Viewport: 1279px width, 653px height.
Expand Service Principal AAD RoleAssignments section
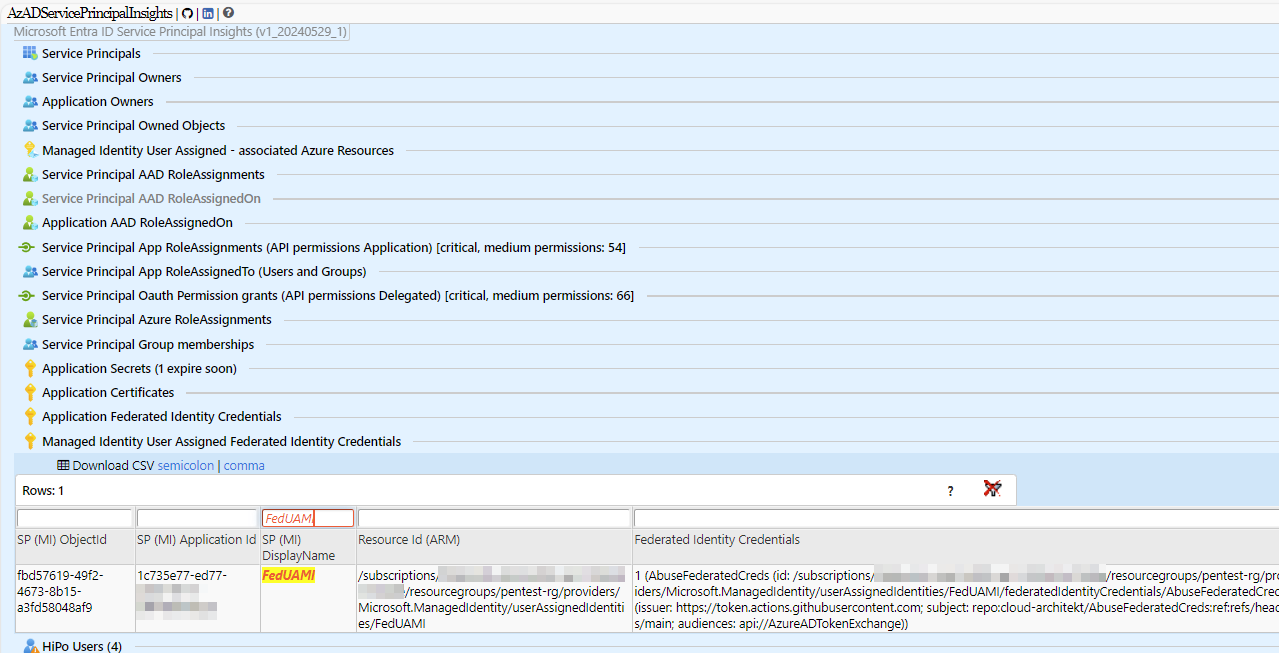tap(153, 174)
